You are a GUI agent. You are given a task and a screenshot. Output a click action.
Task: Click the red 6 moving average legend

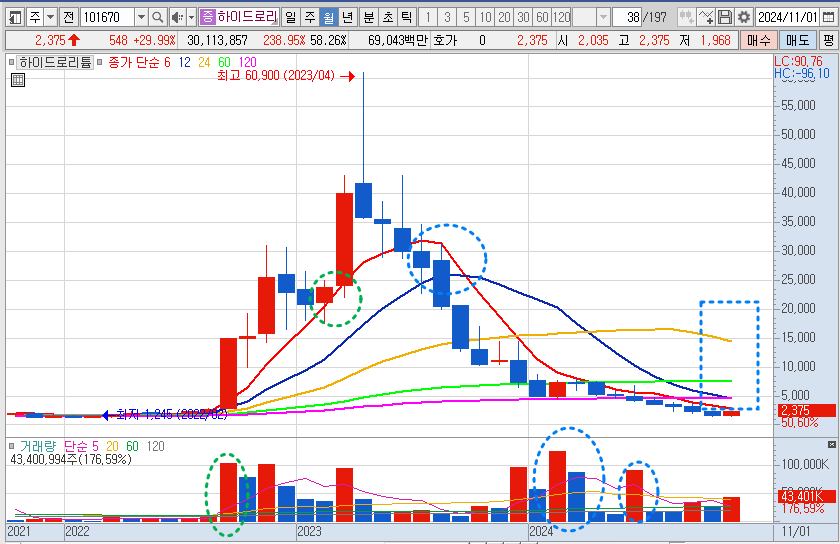[167, 62]
